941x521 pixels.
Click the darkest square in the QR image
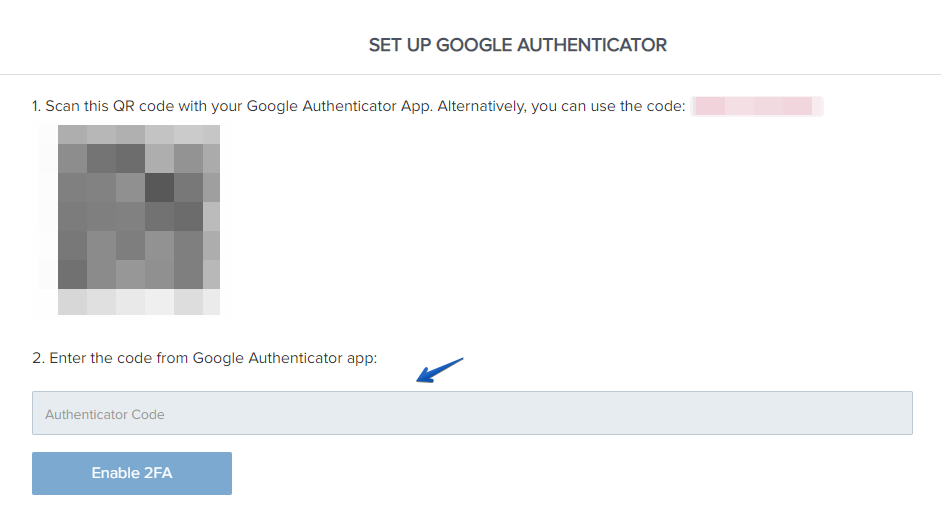(x=160, y=187)
